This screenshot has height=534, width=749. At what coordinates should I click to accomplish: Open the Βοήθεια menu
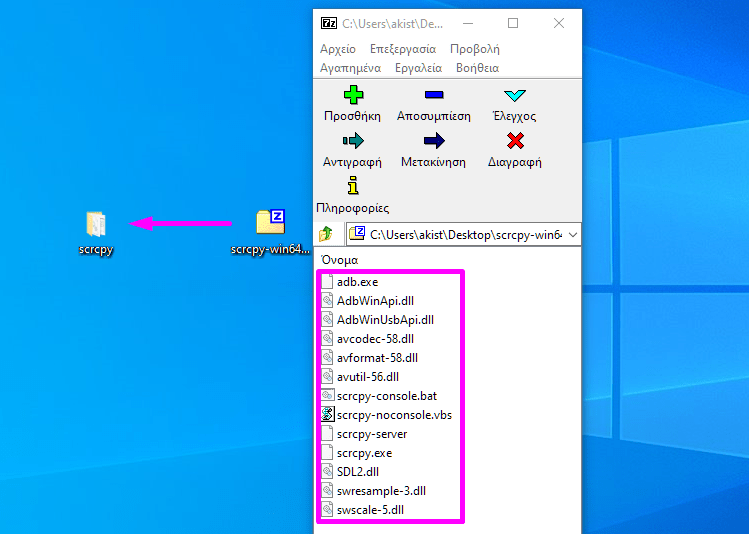[477, 68]
